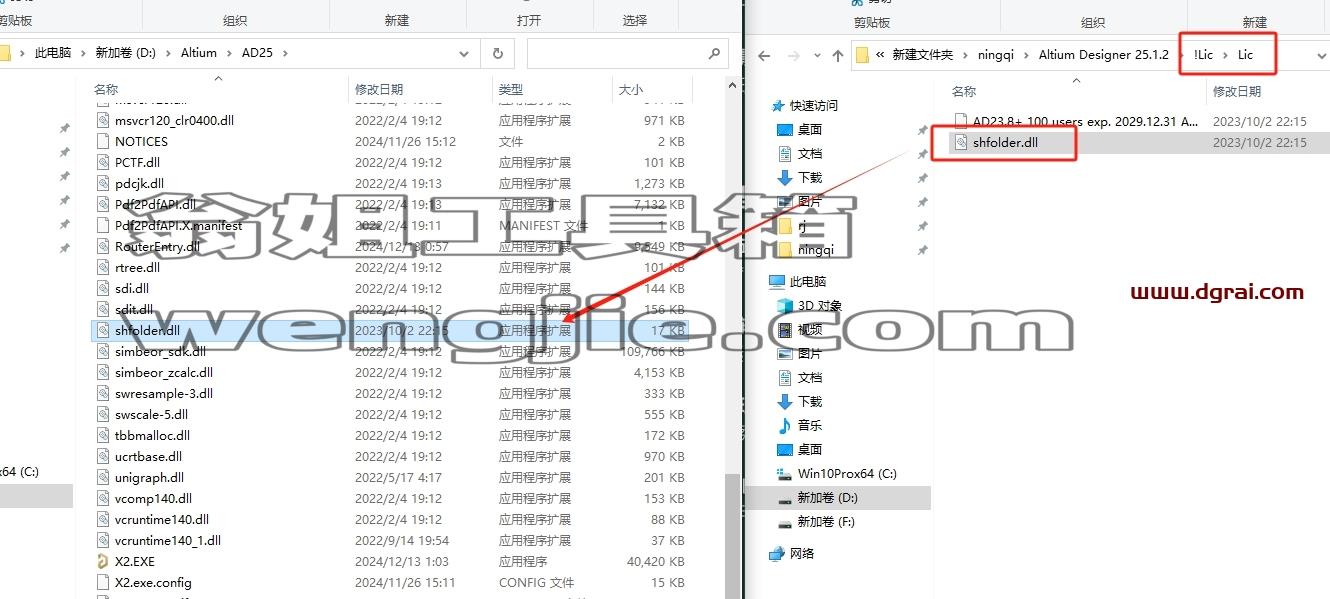
Task: Select the AD23.8+ 100 users license file
Action: pos(1085,121)
